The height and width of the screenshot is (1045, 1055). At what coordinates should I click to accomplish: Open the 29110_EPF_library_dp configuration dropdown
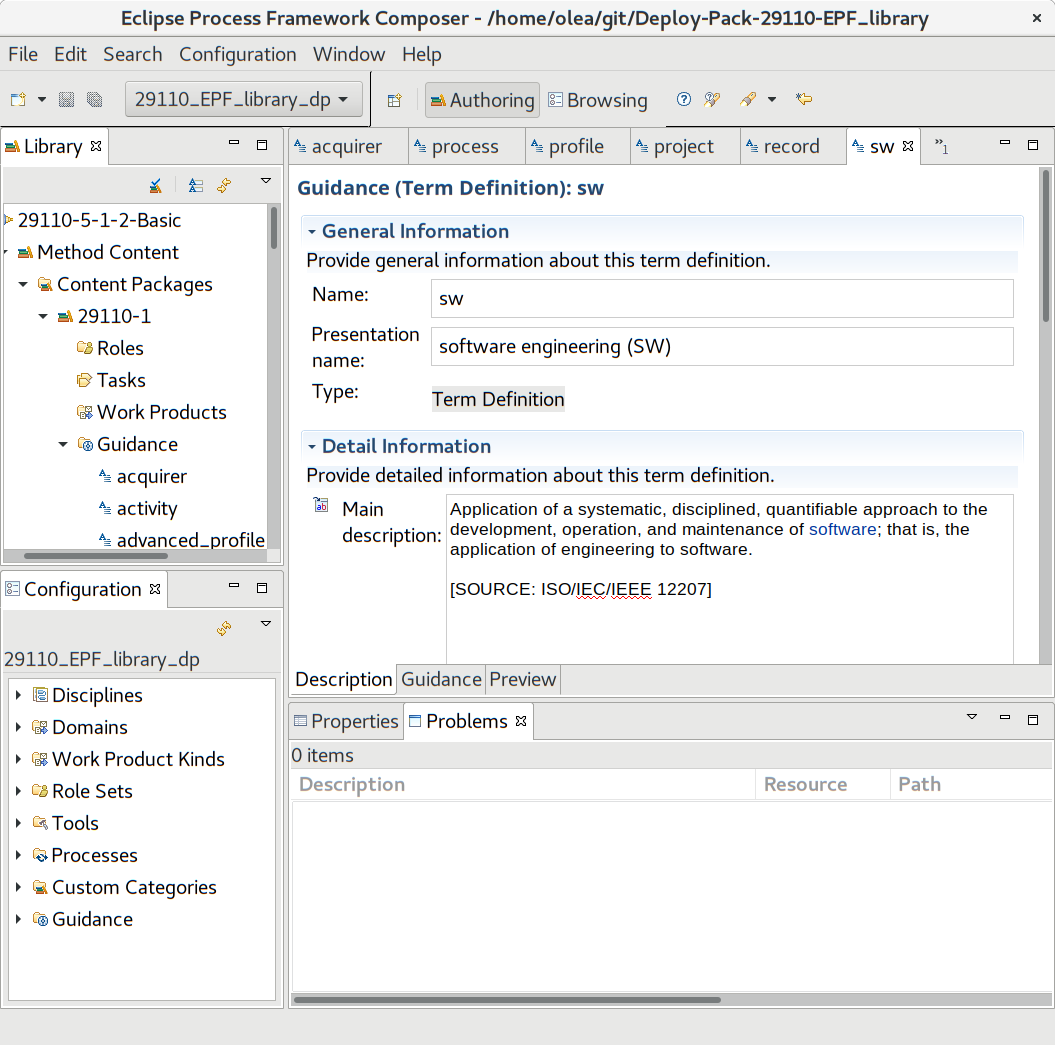tap(244, 100)
